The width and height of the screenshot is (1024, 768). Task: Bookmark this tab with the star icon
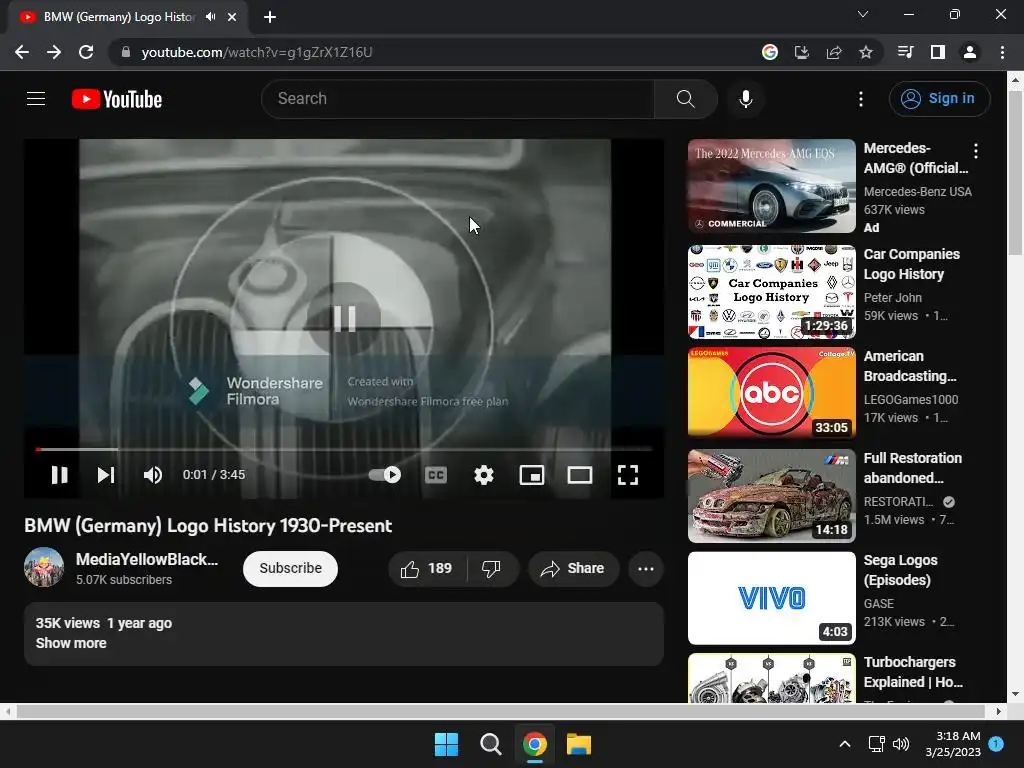866,52
